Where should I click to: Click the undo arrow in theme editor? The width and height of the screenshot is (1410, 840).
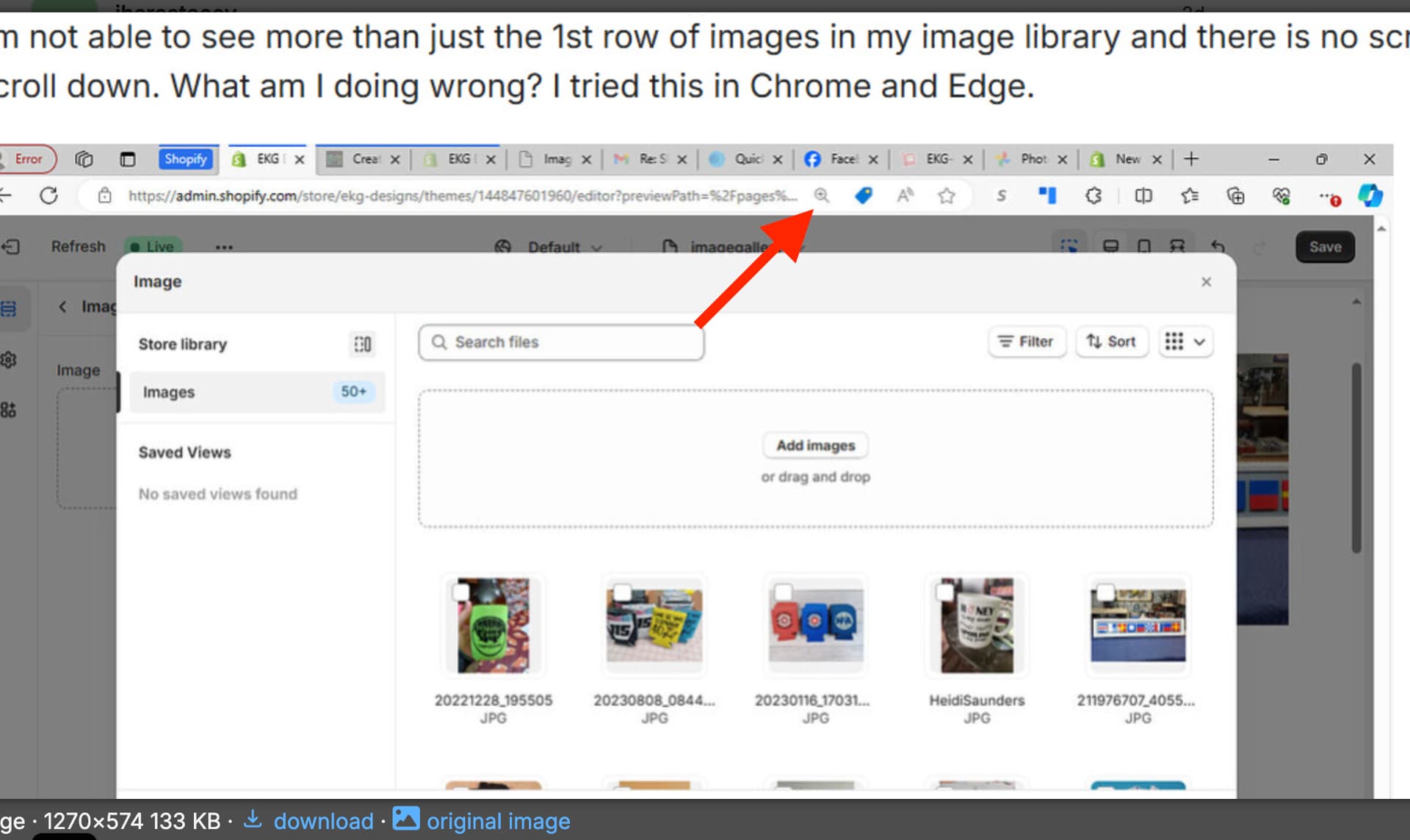point(1217,247)
